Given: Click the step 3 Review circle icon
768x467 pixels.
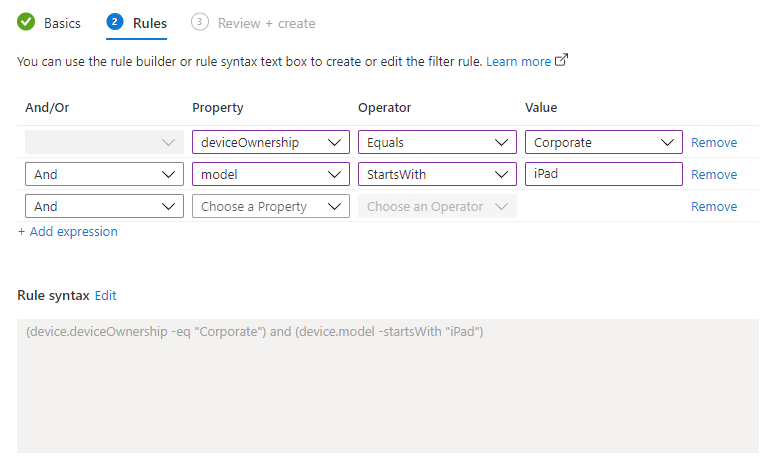Looking at the screenshot, I should (x=201, y=22).
